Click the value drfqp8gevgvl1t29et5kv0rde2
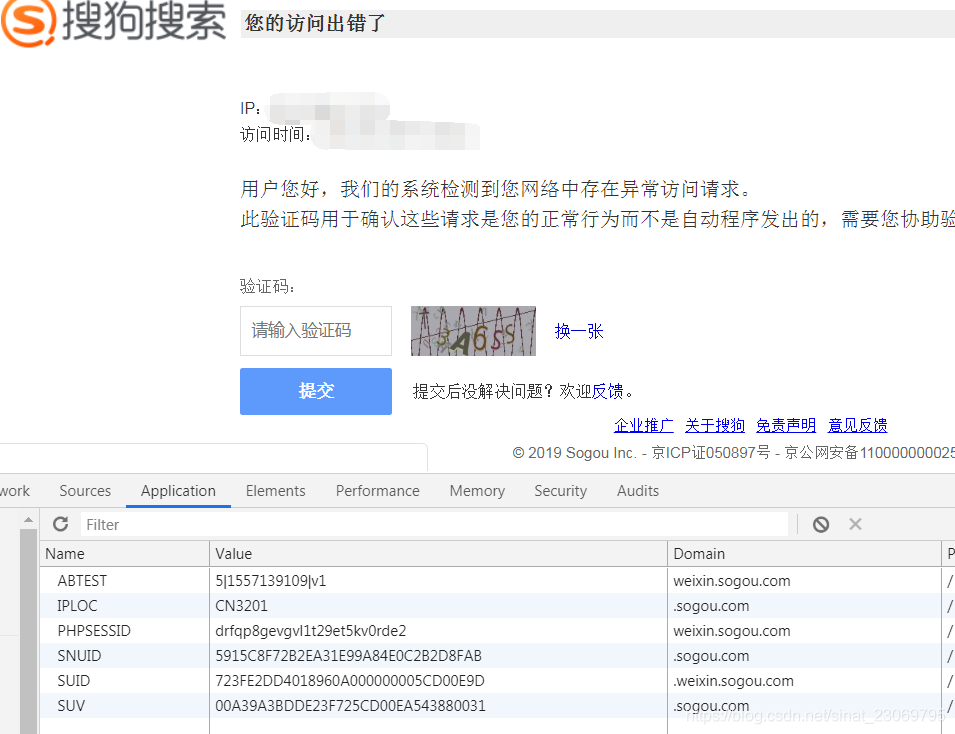 (311, 631)
